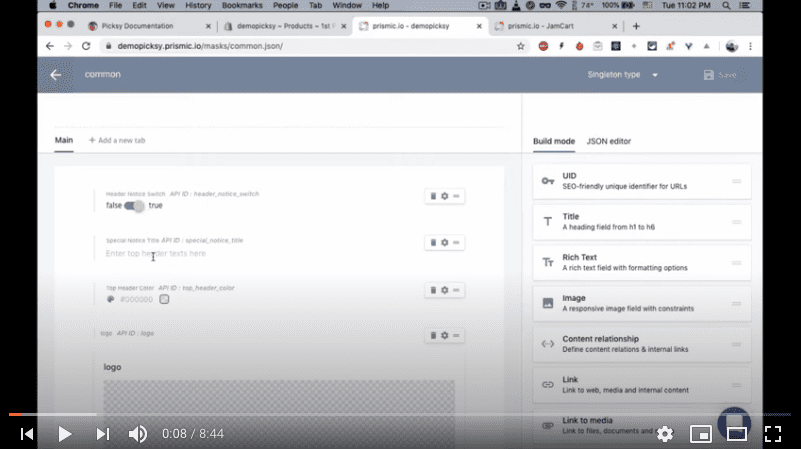Open the History menu in menu bar

pos(198,5)
